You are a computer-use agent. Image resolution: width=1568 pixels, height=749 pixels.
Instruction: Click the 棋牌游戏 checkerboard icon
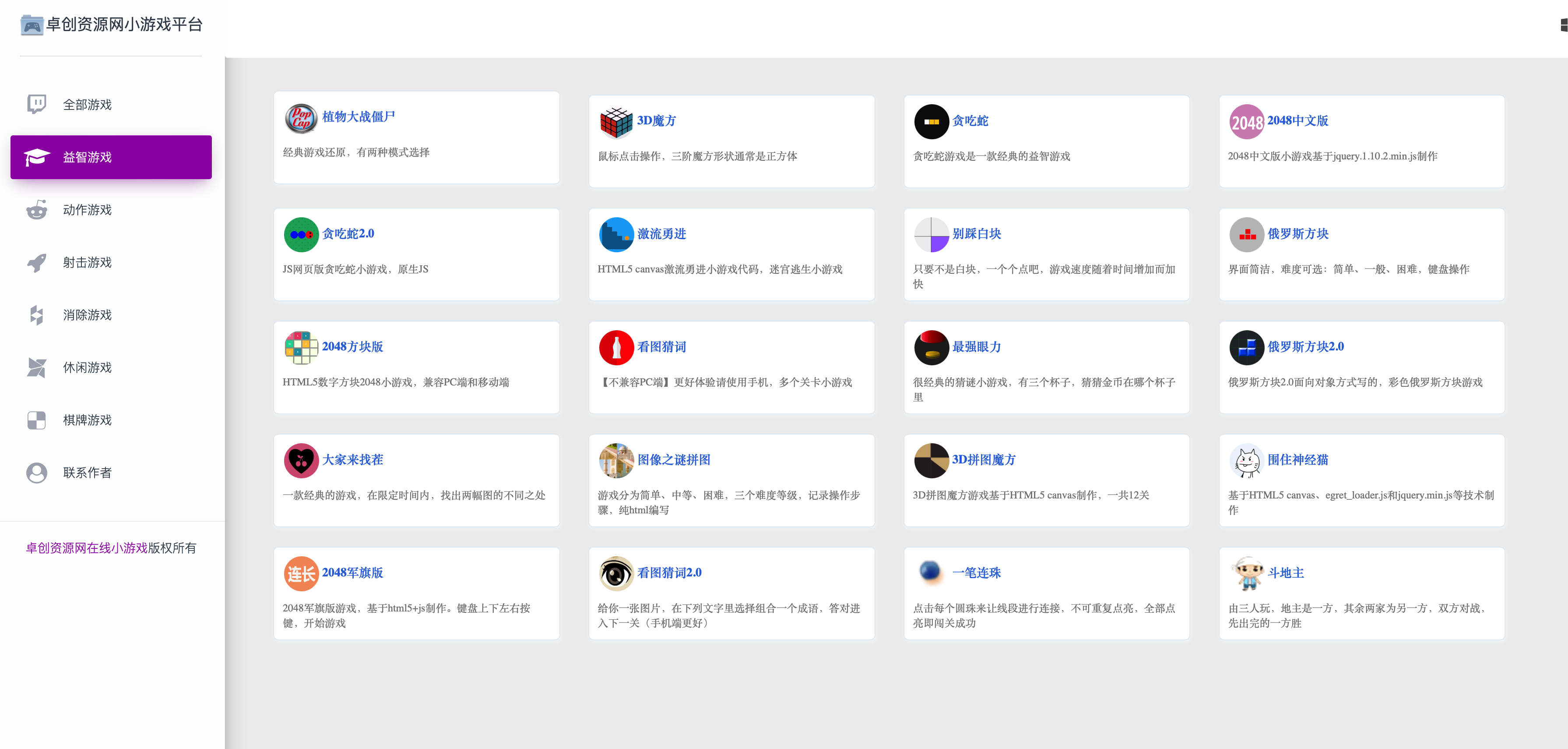point(36,420)
